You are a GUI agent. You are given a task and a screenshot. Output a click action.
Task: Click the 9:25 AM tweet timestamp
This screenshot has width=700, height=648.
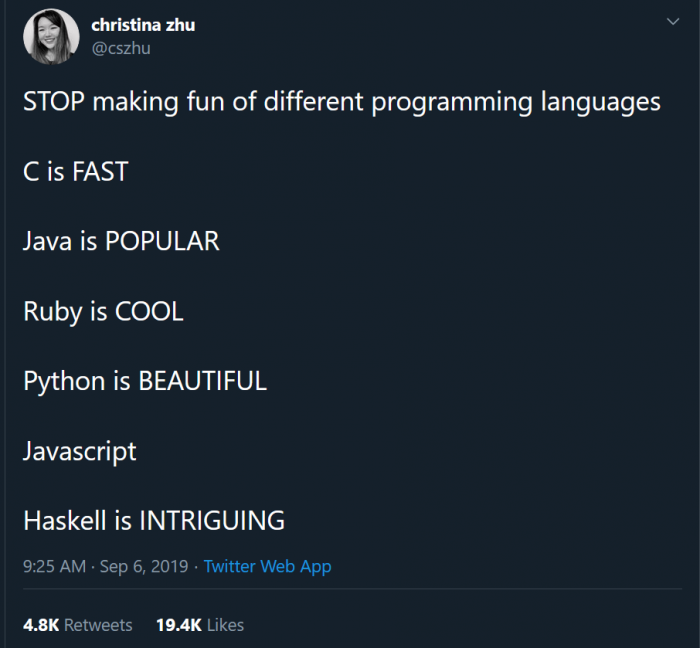54,566
